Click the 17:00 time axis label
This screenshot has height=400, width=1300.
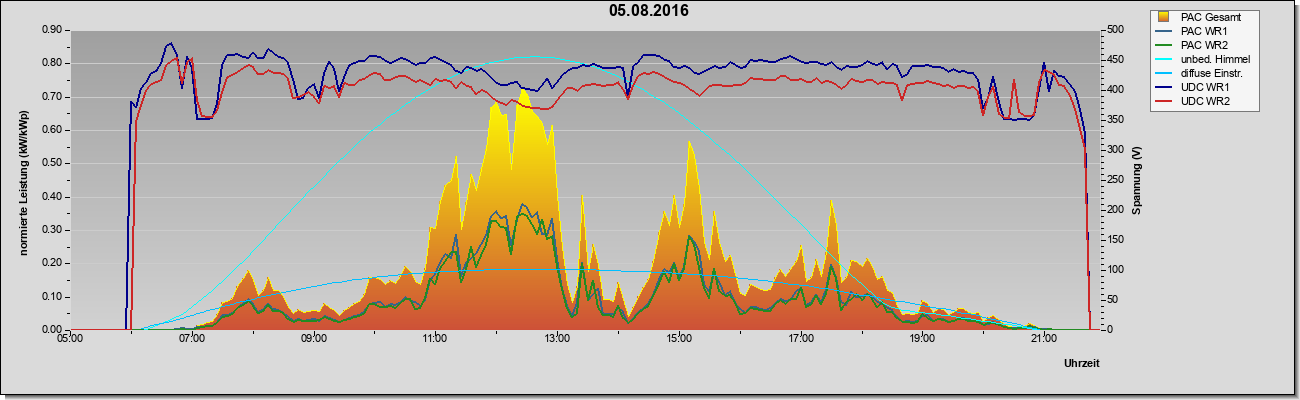[x=800, y=340]
